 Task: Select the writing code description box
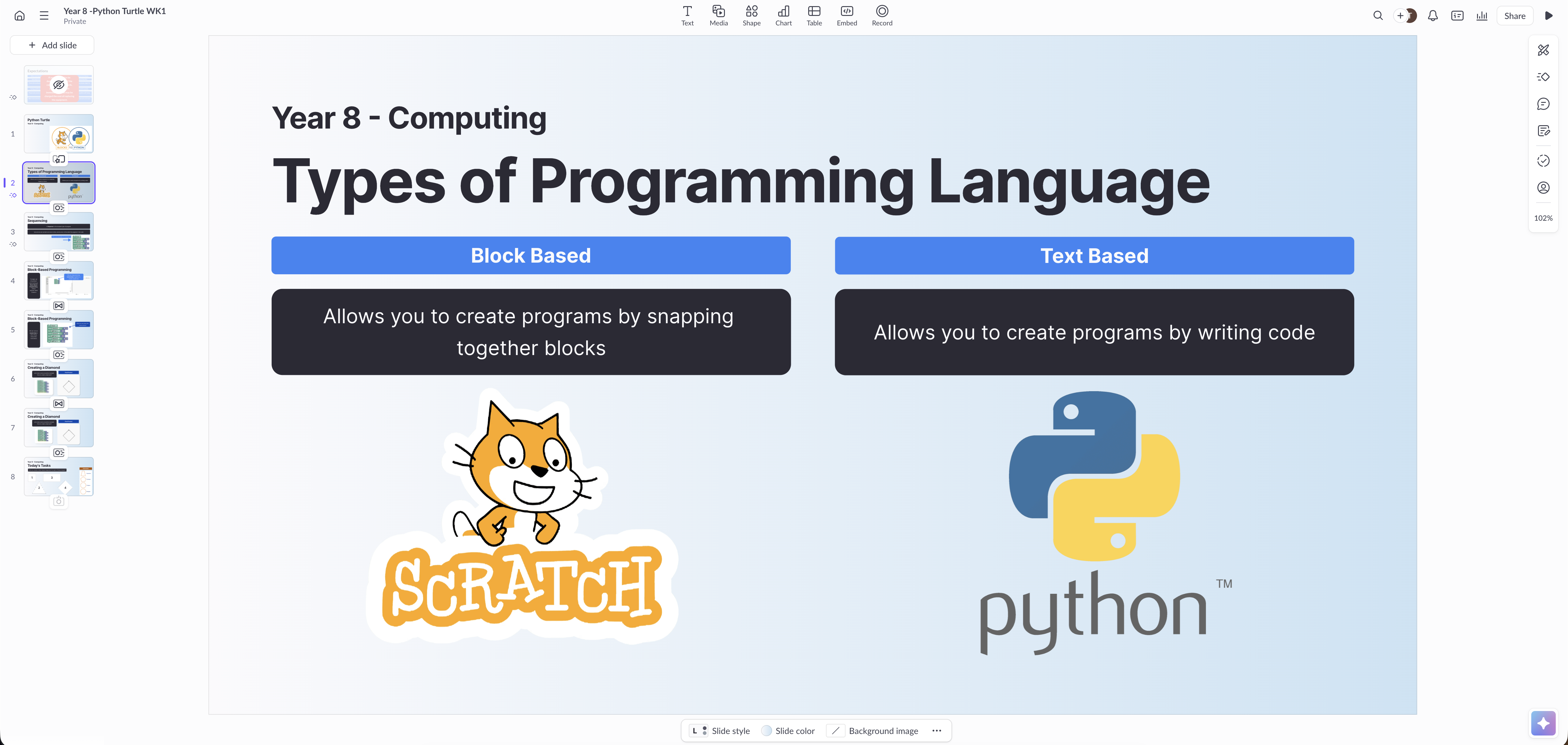1094,332
